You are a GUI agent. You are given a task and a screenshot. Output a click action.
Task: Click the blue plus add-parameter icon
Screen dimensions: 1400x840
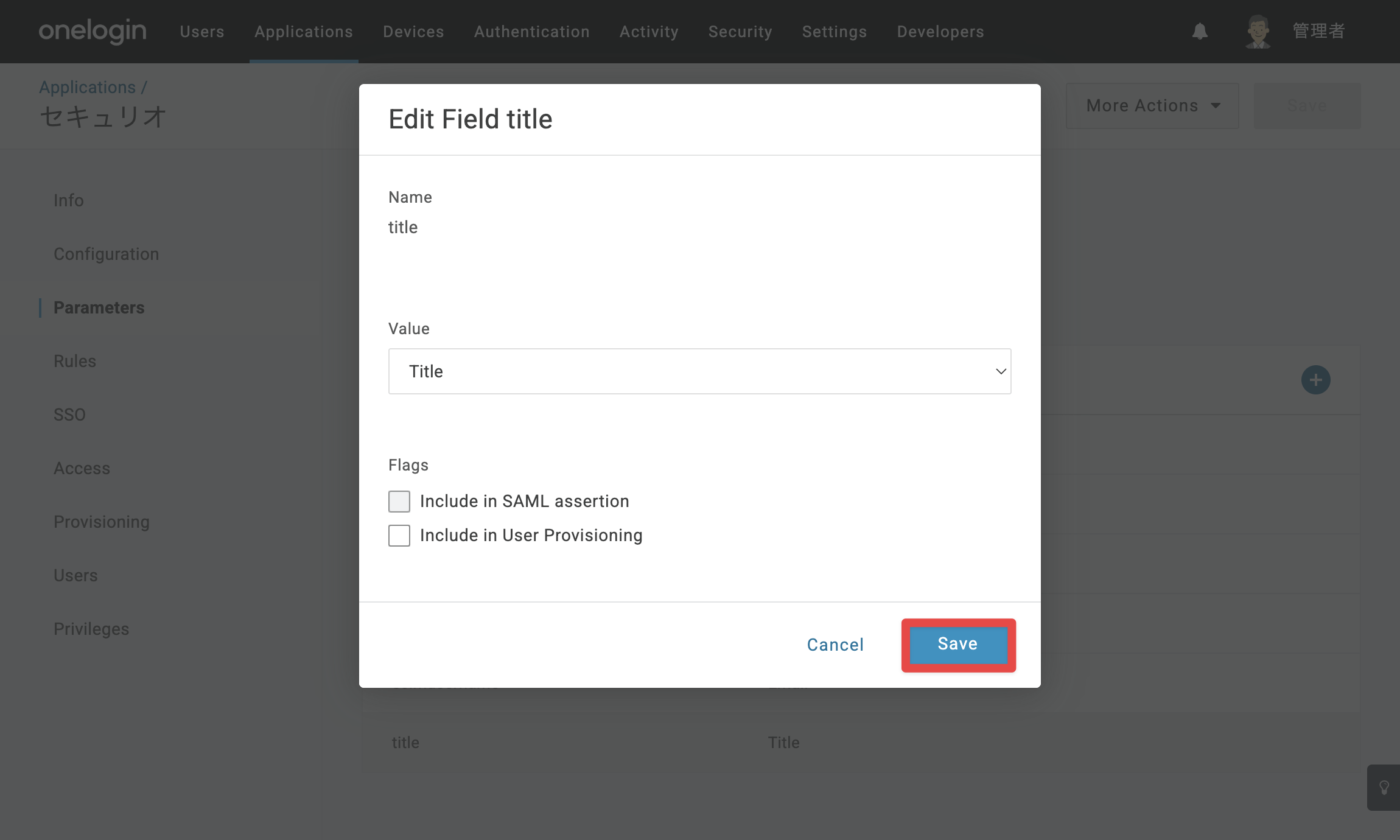coord(1315,380)
